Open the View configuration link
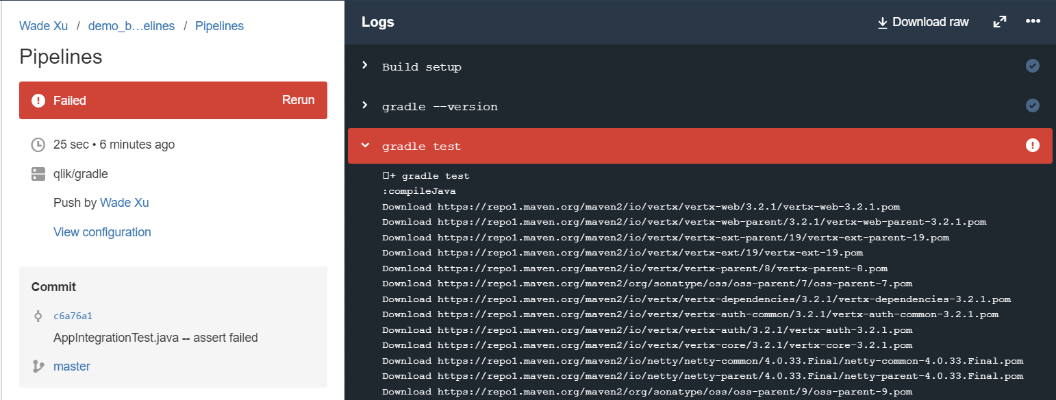 coord(102,232)
